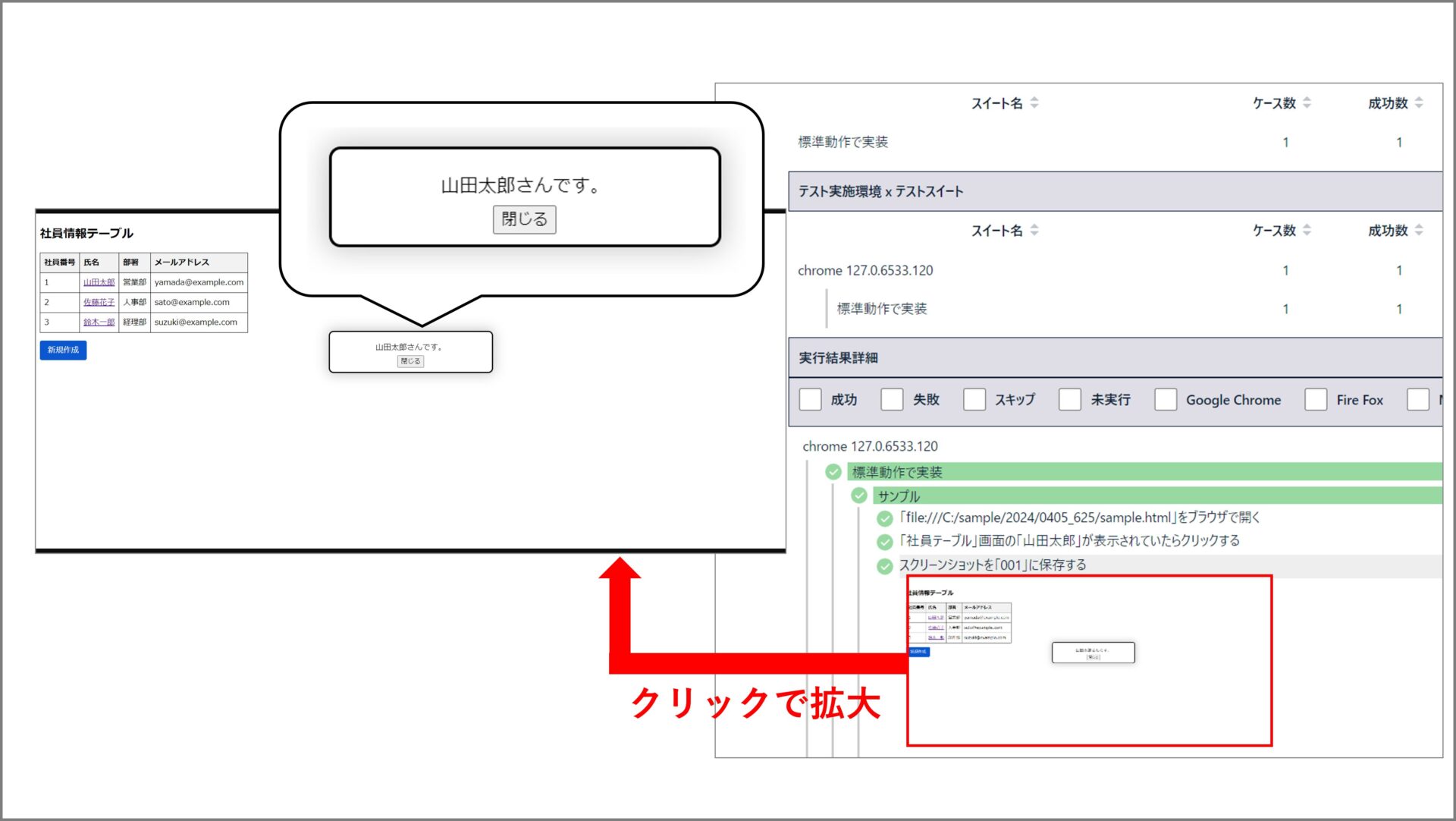Toggle the Google Chrome filter checkbox
The height and width of the screenshot is (821, 1456).
tap(1166, 400)
